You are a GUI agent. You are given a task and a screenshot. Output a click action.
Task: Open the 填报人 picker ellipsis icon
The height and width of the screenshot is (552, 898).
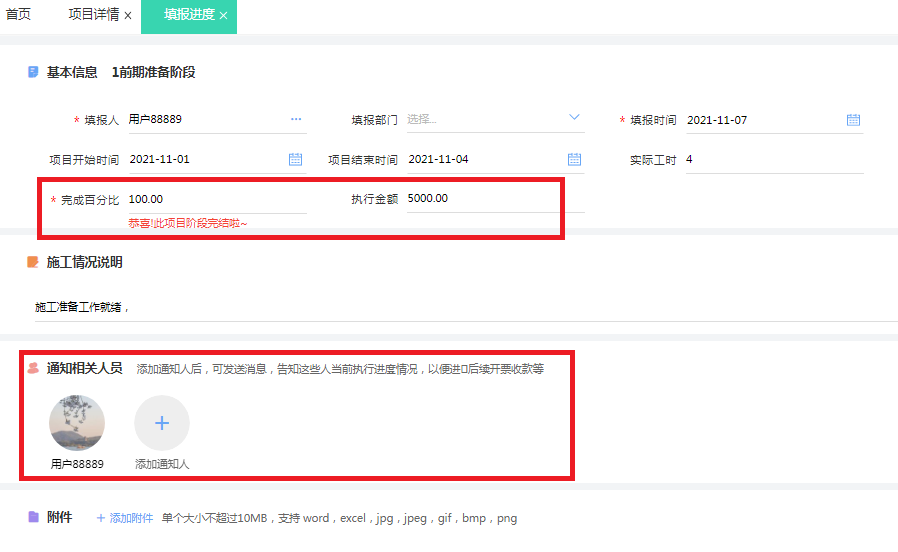coord(296,119)
